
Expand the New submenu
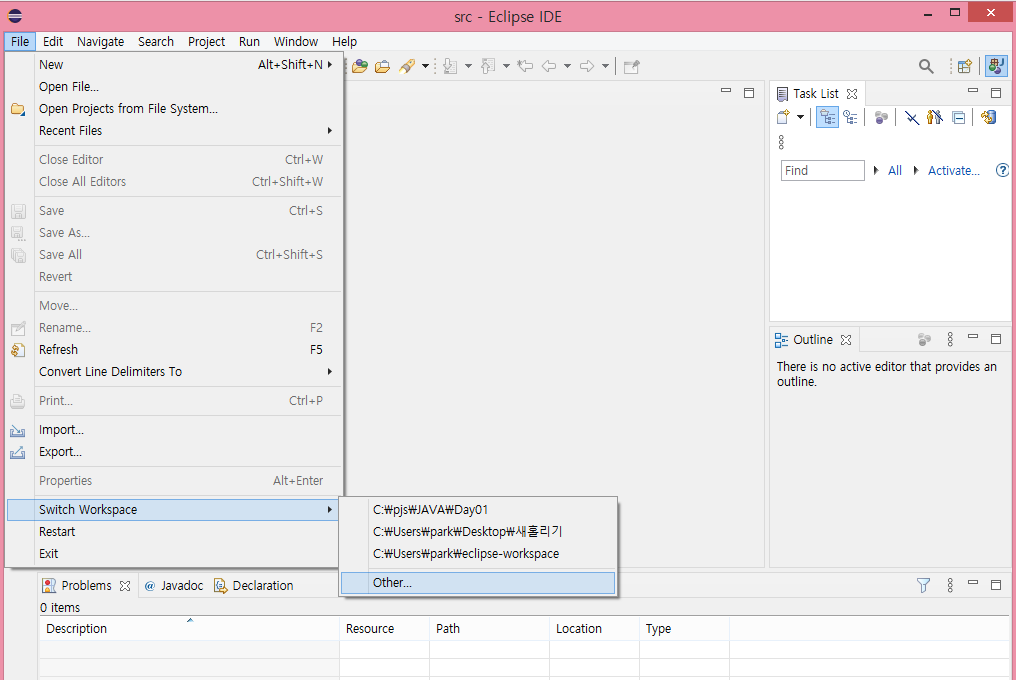tap(330, 64)
